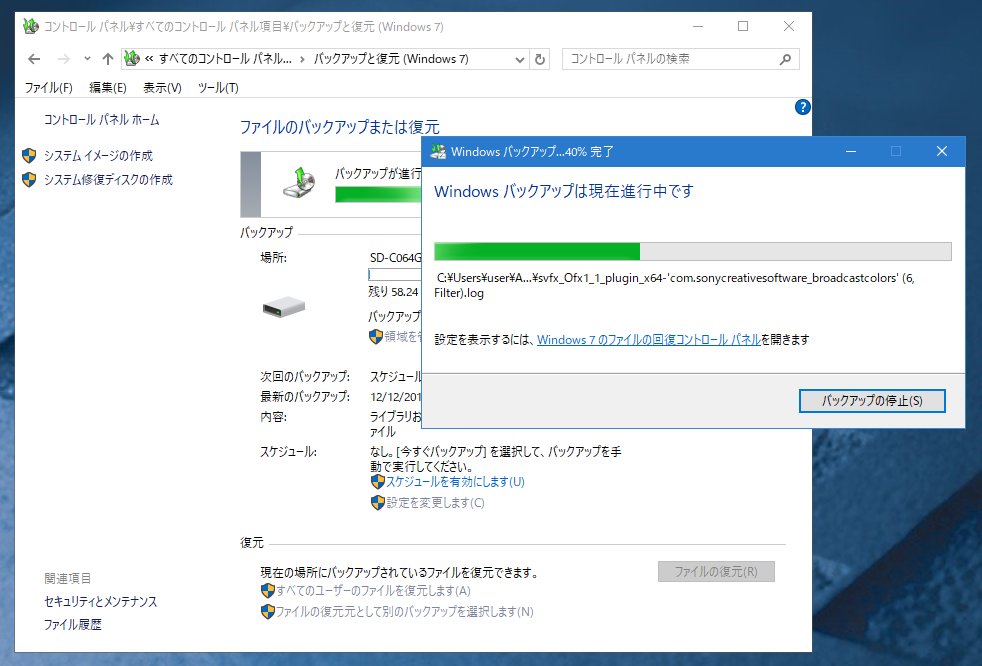This screenshot has height=666, width=982.
Task: Click the address bar folder icon
Action: click(132, 59)
